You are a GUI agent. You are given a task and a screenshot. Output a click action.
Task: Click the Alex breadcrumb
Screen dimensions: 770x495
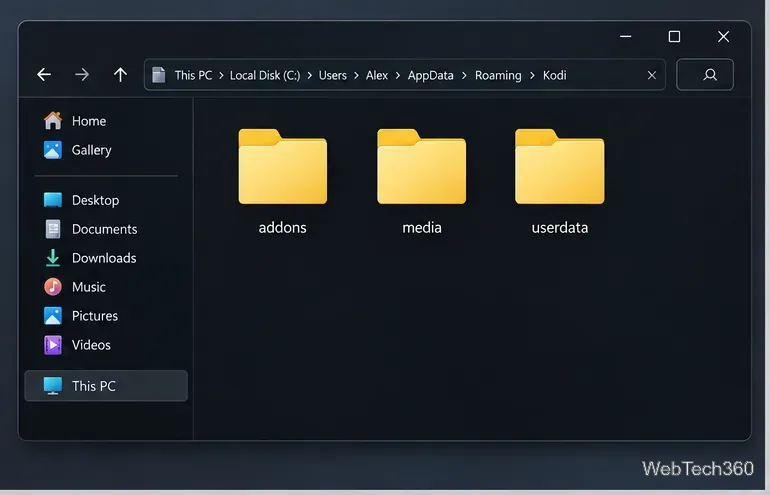coord(377,75)
